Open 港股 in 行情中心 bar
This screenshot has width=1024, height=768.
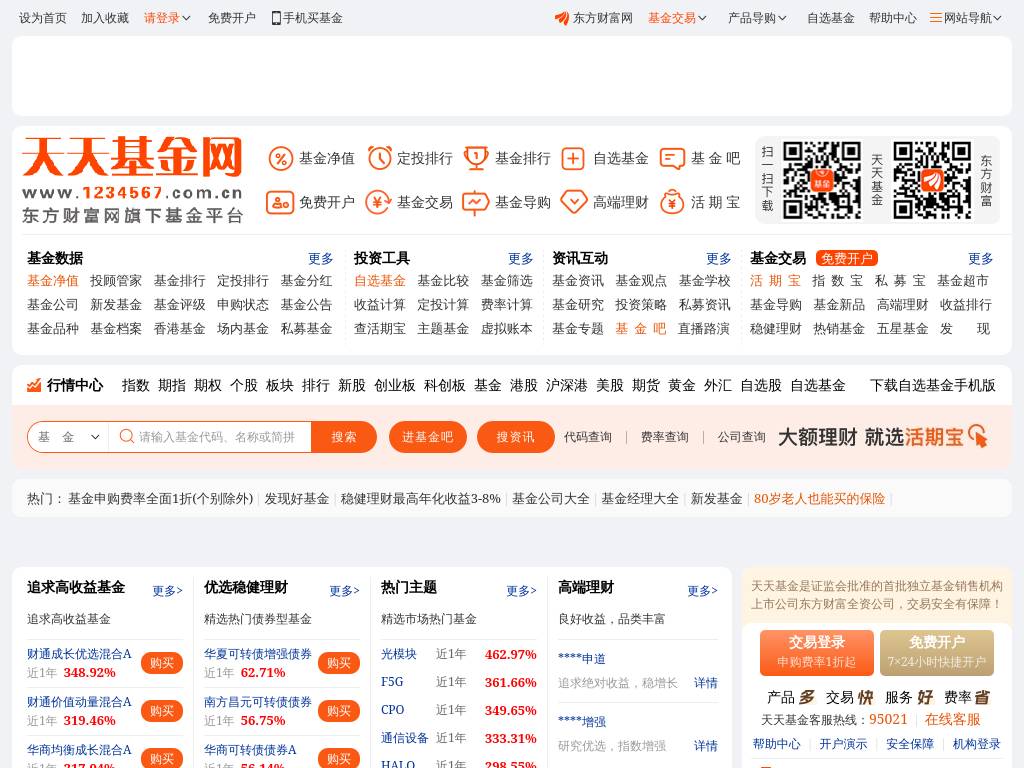523,385
